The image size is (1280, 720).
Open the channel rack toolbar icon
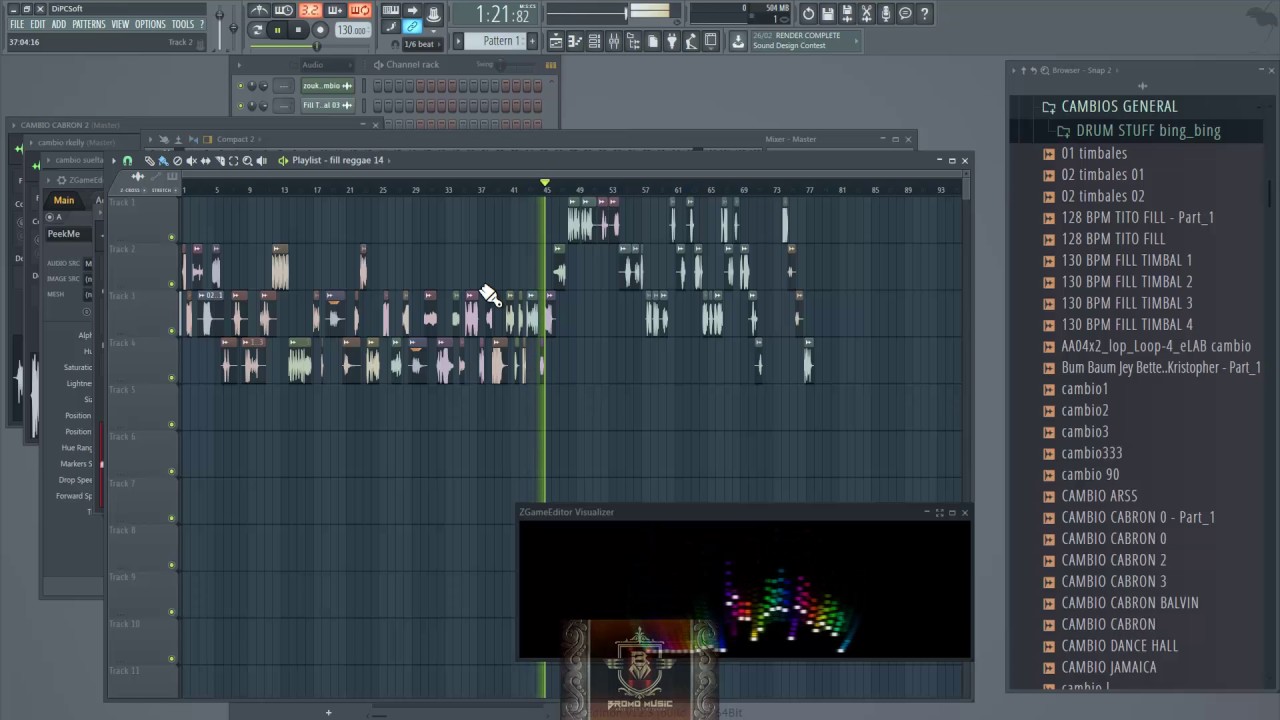[594, 41]
